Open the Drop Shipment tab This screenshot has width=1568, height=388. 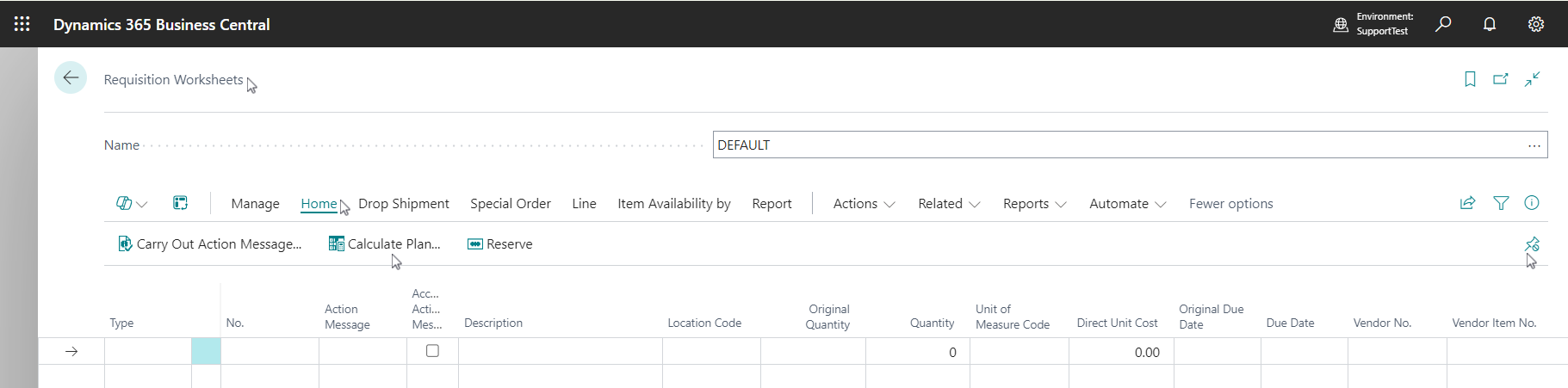click(404, 204)
